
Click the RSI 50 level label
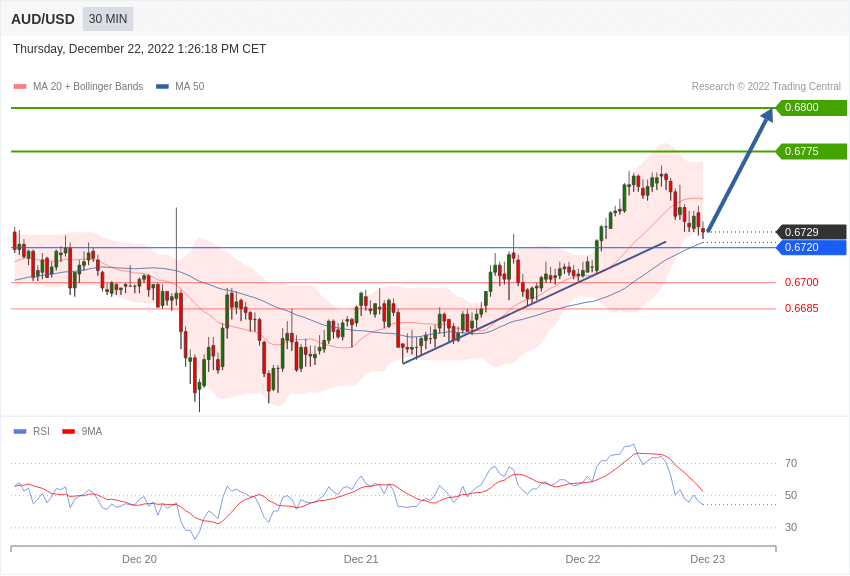791,495
